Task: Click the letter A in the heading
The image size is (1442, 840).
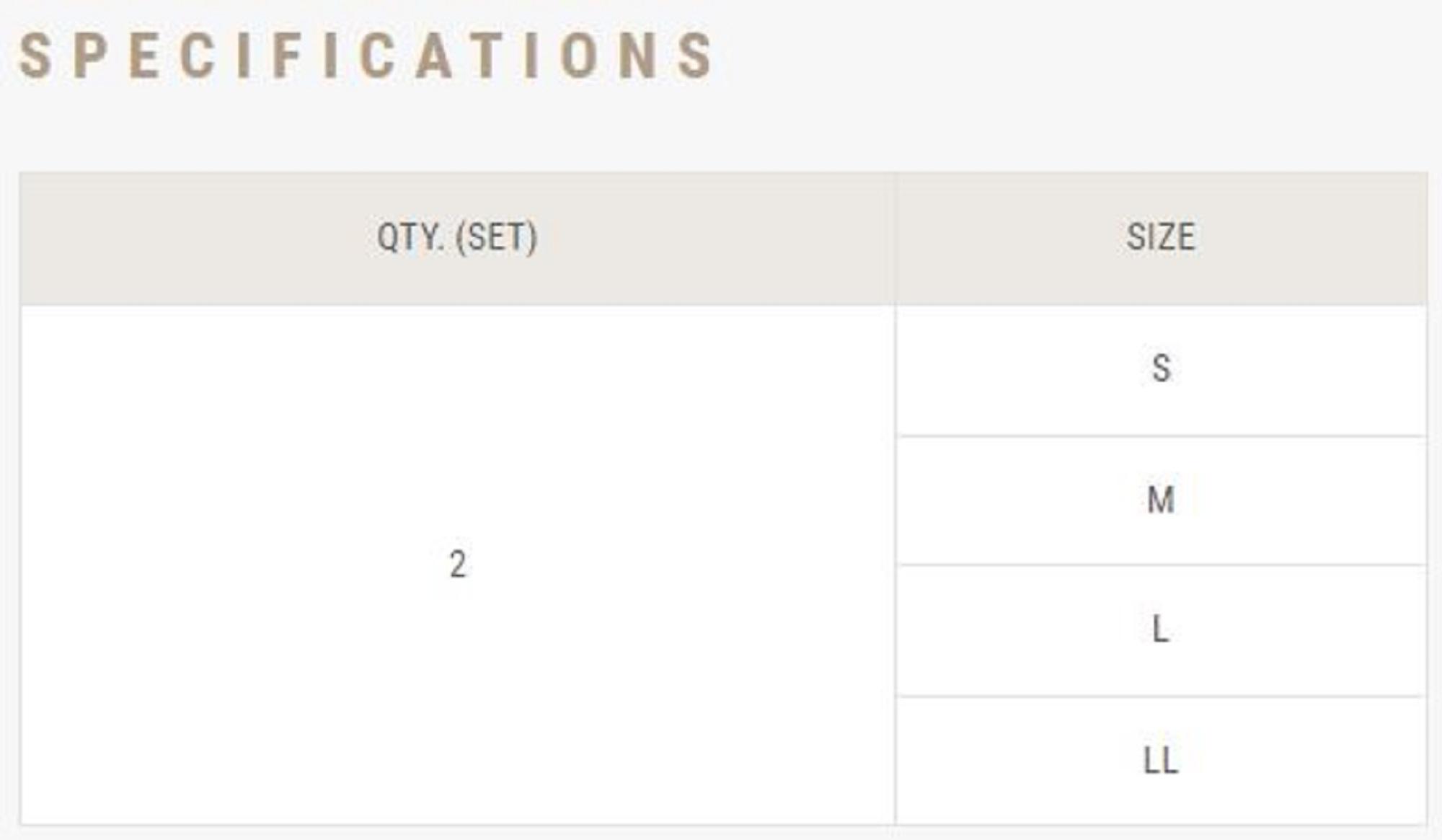Action: point(434,56)
